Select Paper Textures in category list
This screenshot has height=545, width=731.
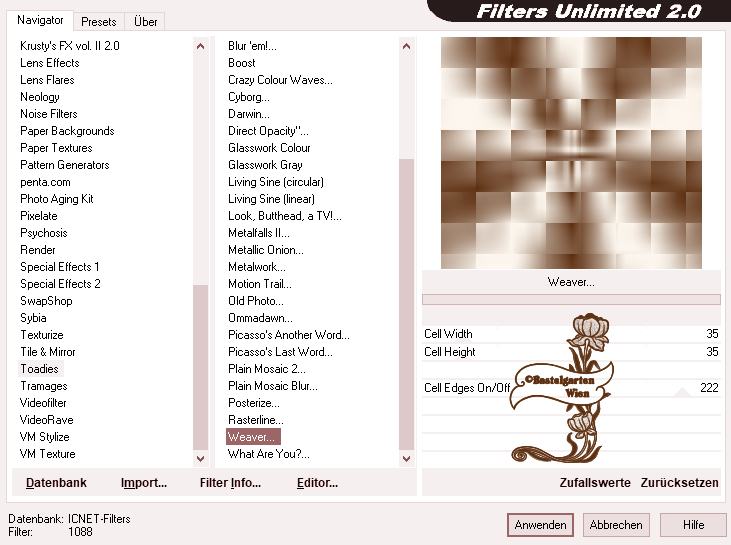pyautogui.click(x=56, y=148)
